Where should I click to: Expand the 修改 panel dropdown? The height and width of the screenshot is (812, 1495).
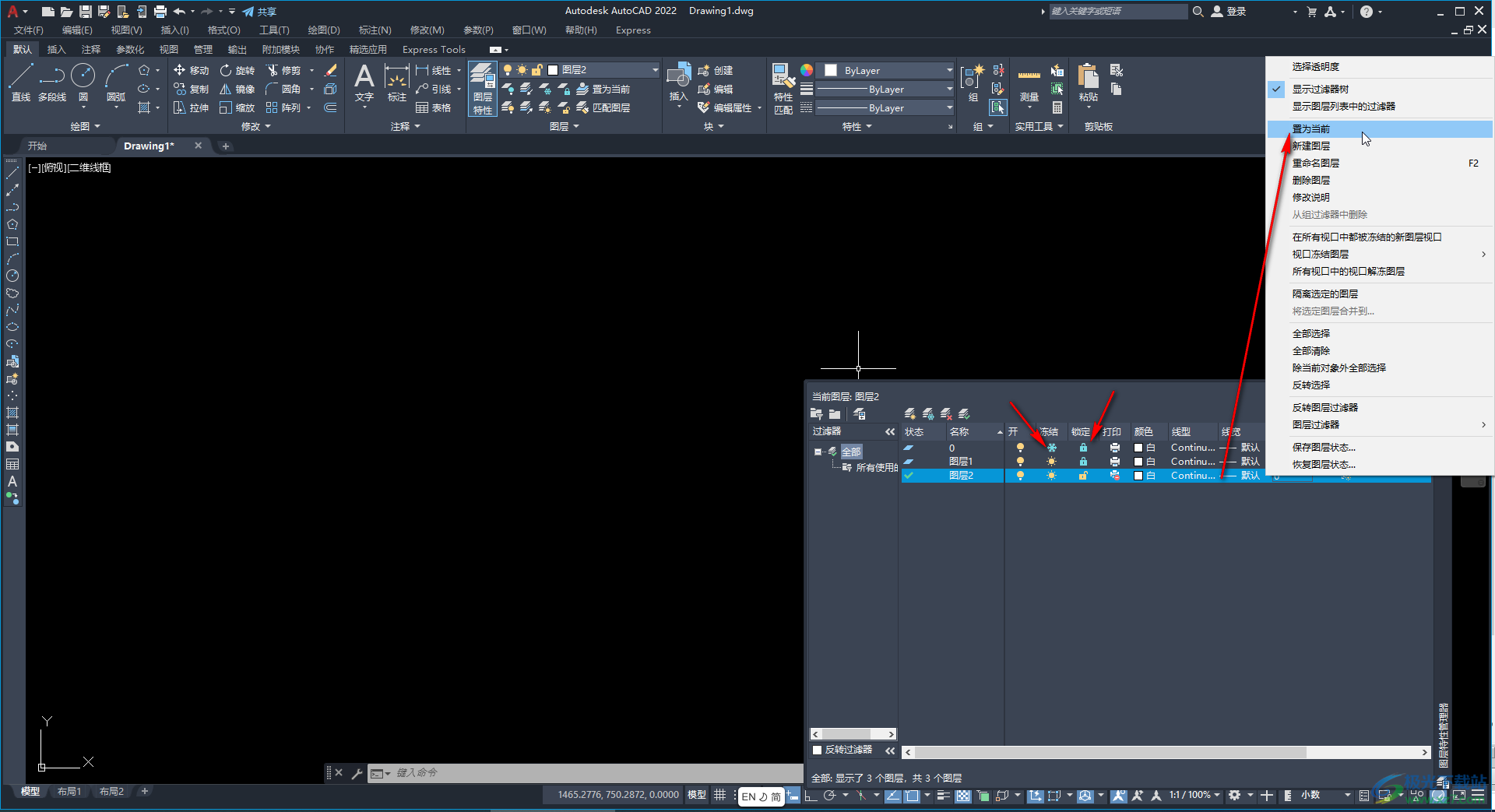pos(256,126)
